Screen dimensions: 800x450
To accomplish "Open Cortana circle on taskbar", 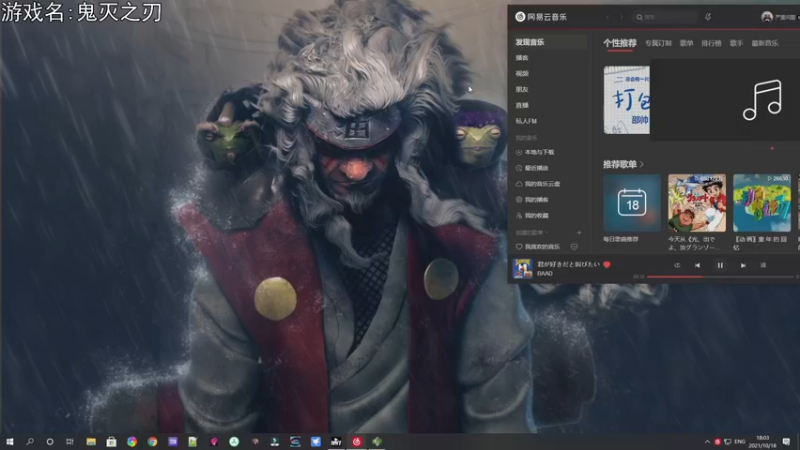I will click(49, 441).
